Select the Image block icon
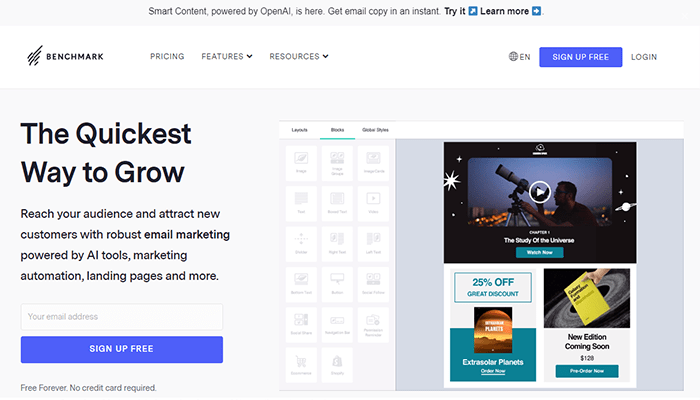Screen dimensions: 700x400 [x=301, y=161]
